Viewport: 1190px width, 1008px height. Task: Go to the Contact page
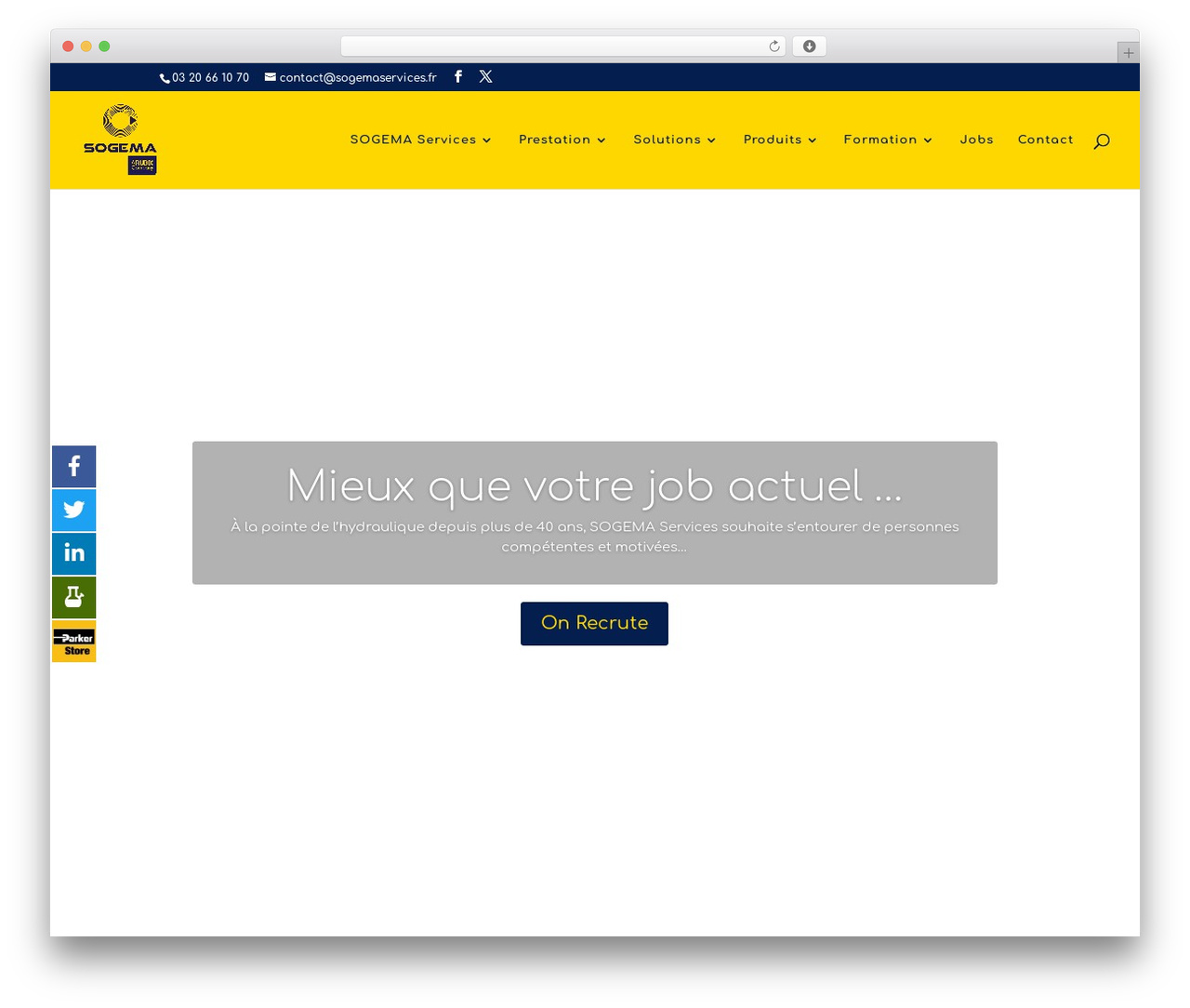[x=1045, y=139]
